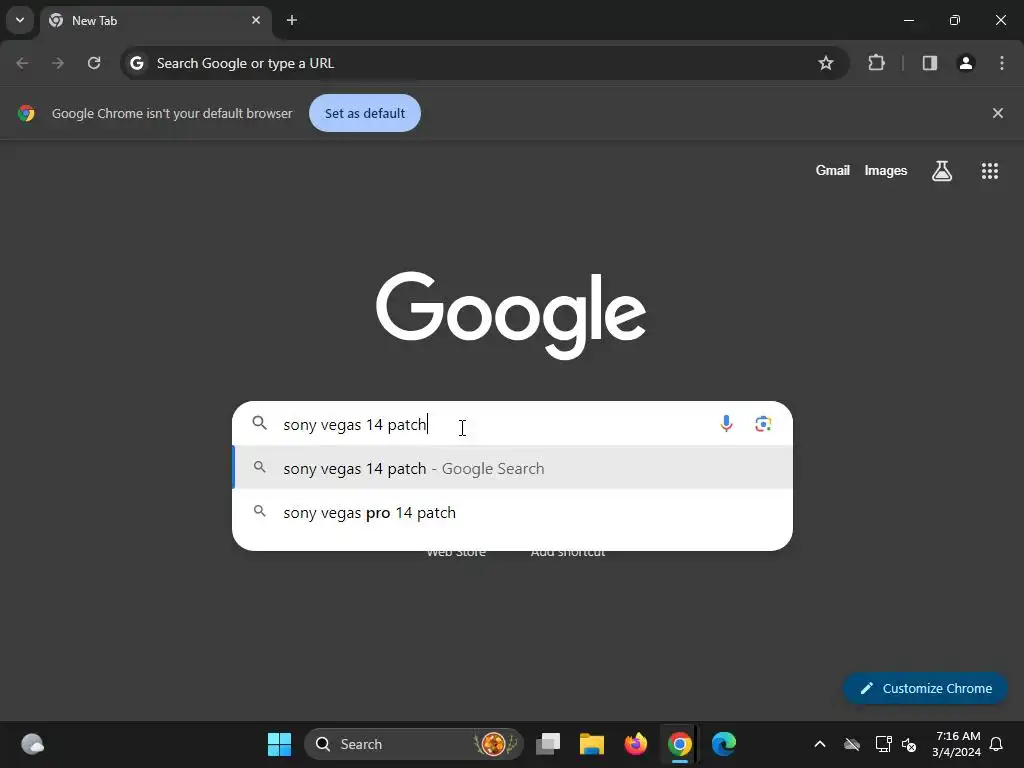Open clock showing 7:16 AM
Viewport: 1024px width, 768px height.
[x=957, y=744]
